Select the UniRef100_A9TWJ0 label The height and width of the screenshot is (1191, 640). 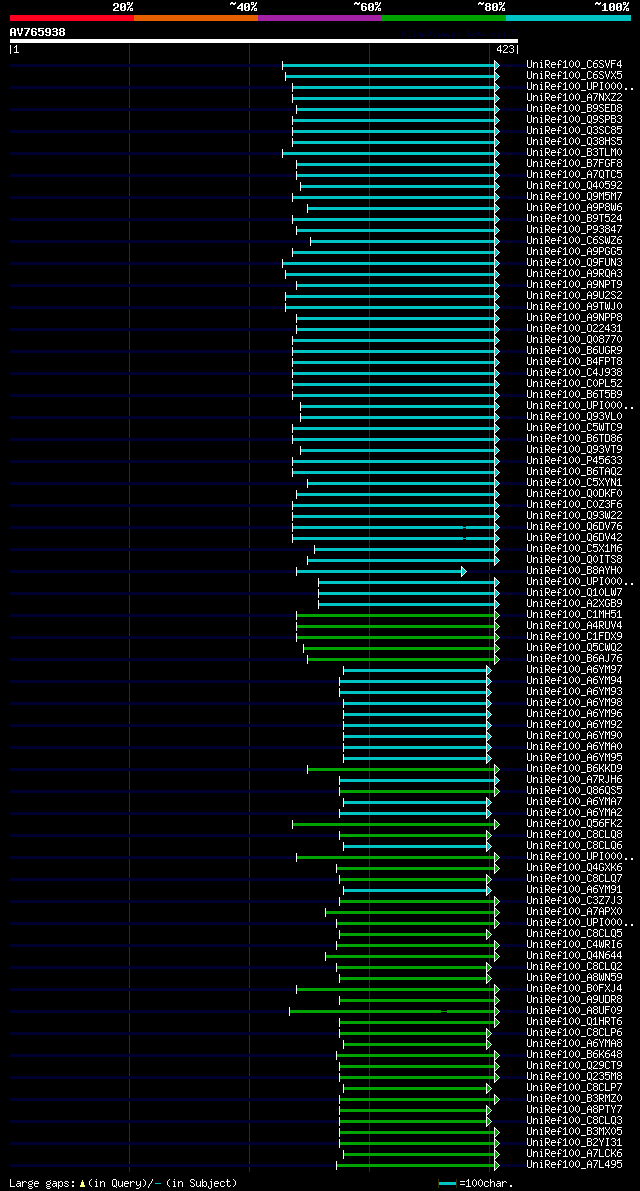(574, 307)
